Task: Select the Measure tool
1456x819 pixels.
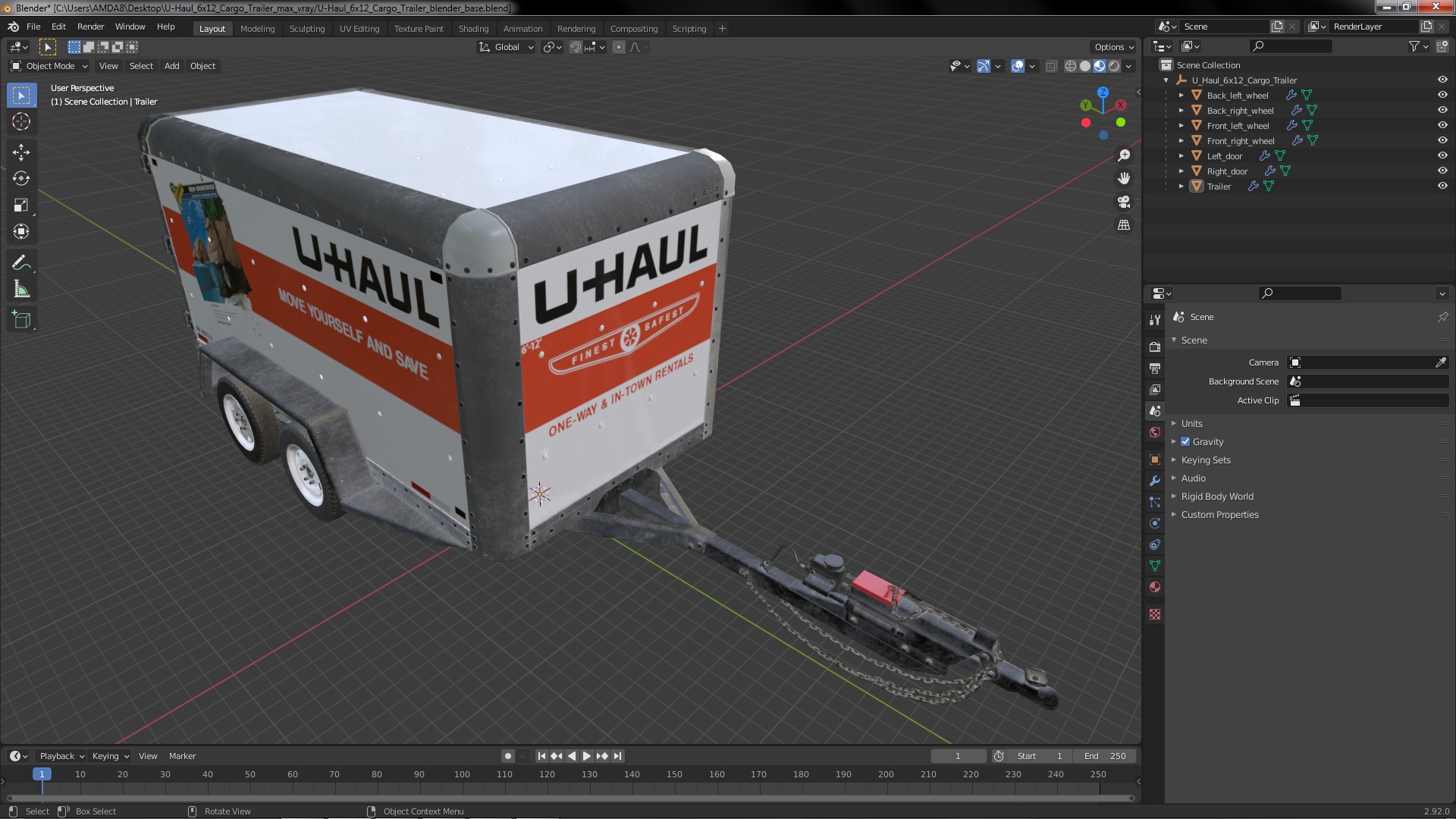Action: [x=21, y=289]
